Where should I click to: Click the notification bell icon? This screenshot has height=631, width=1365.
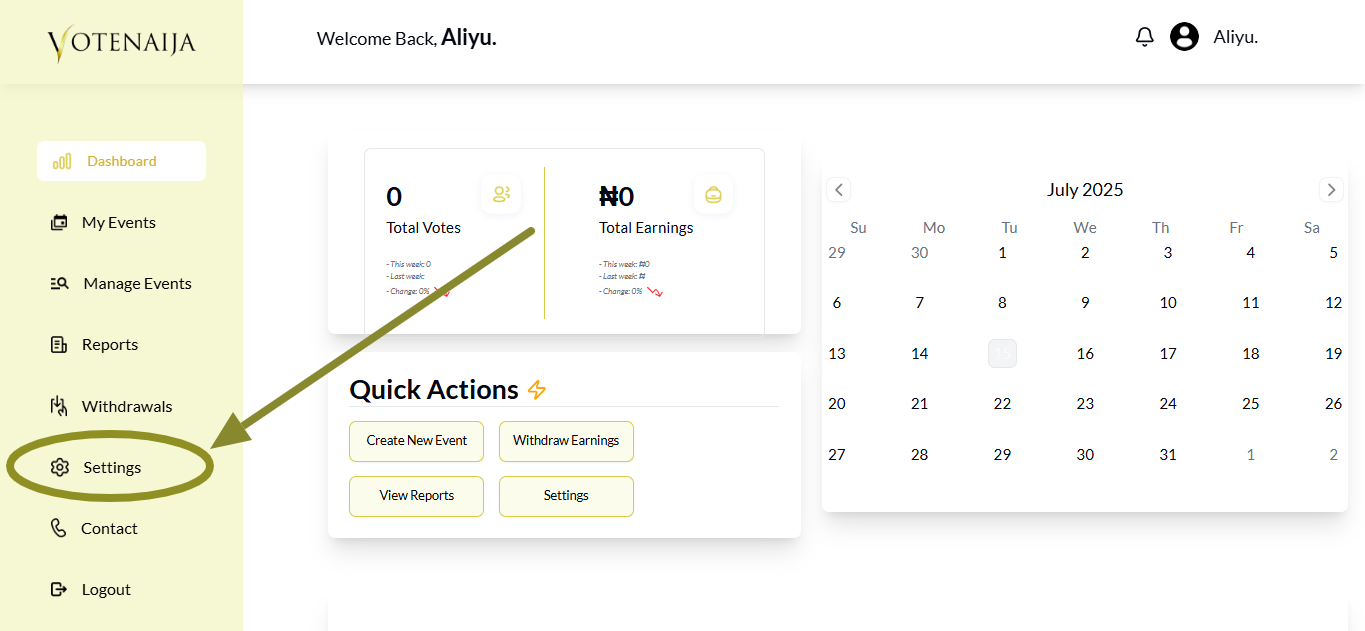[x=1145, y=38]
